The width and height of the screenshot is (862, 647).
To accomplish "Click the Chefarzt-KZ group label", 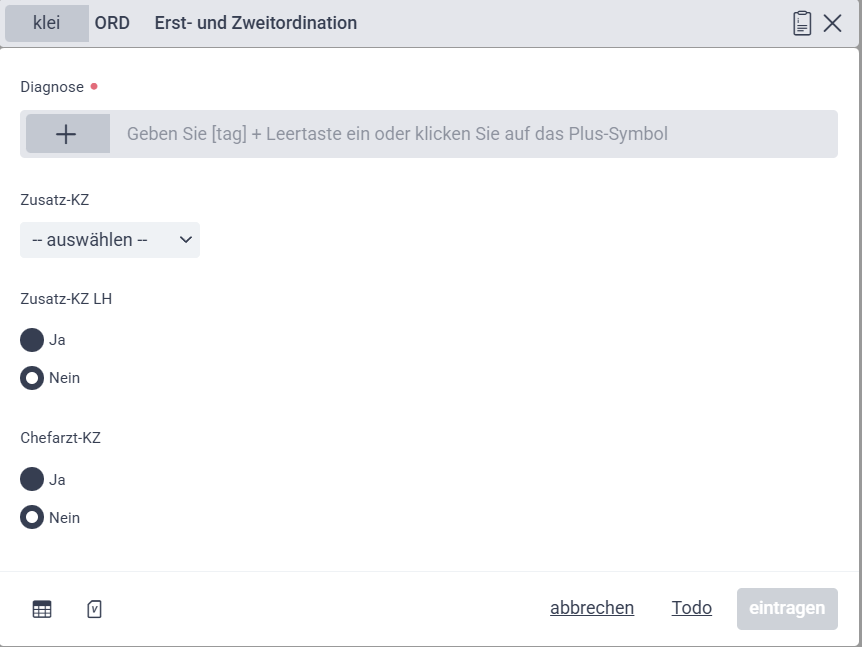I will click(60, 438).
